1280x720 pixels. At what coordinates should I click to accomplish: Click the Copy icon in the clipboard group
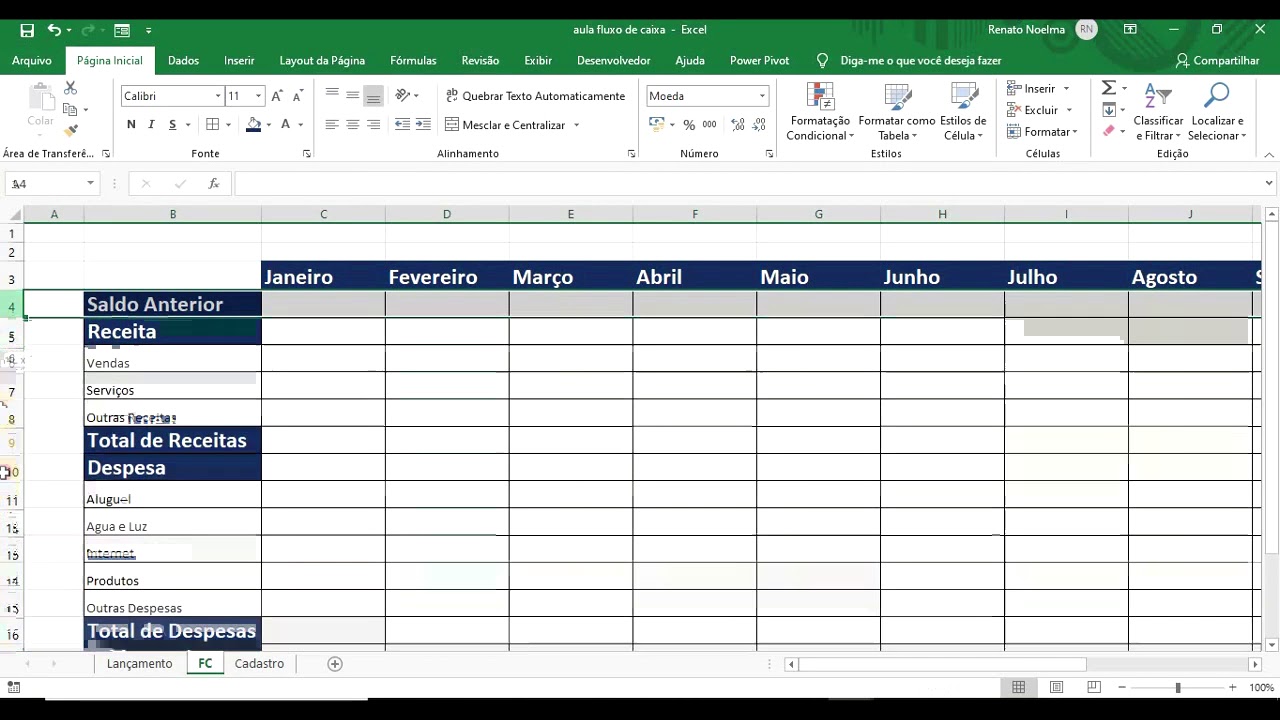click(70, 109)
